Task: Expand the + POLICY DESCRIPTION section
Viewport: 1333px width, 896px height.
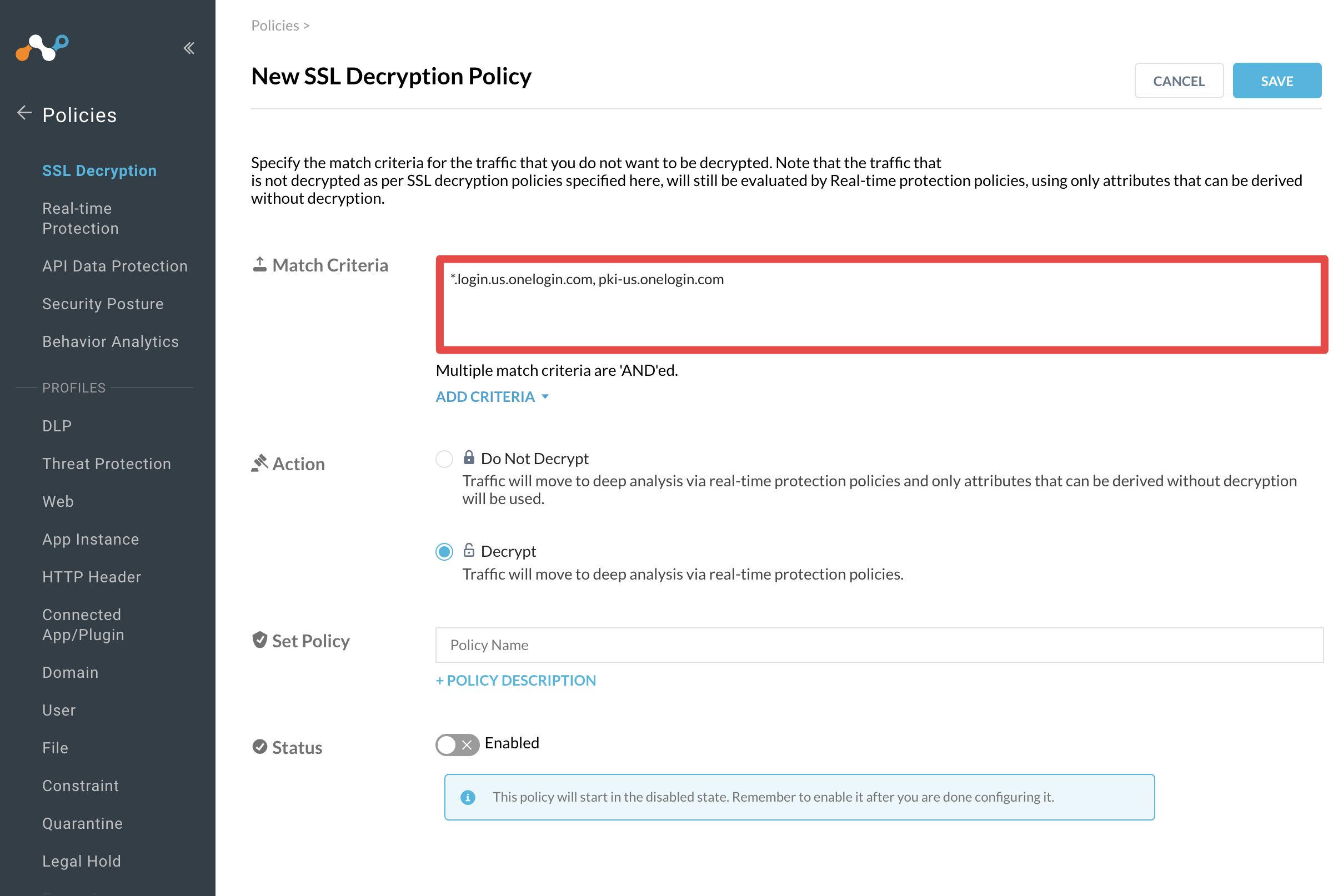Action: pos(515,680)
